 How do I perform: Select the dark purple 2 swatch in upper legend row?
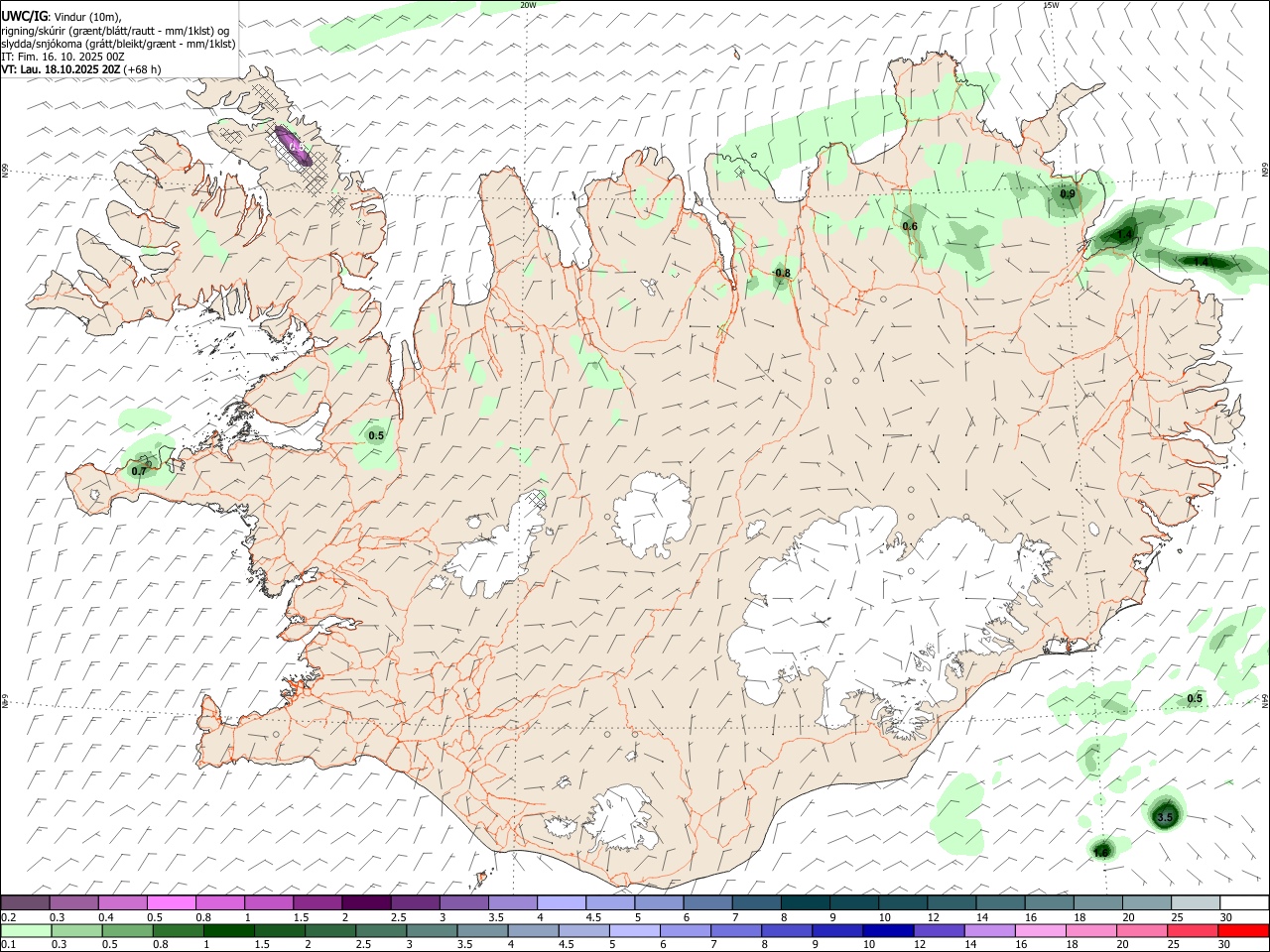(x=365, y=902)
